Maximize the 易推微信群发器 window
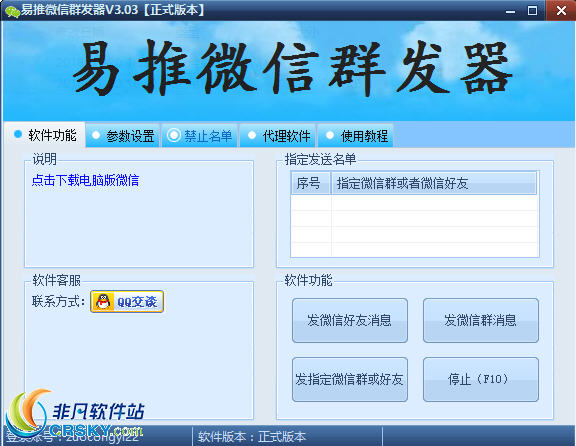576x446 pixels. click(x=532, y=11)
